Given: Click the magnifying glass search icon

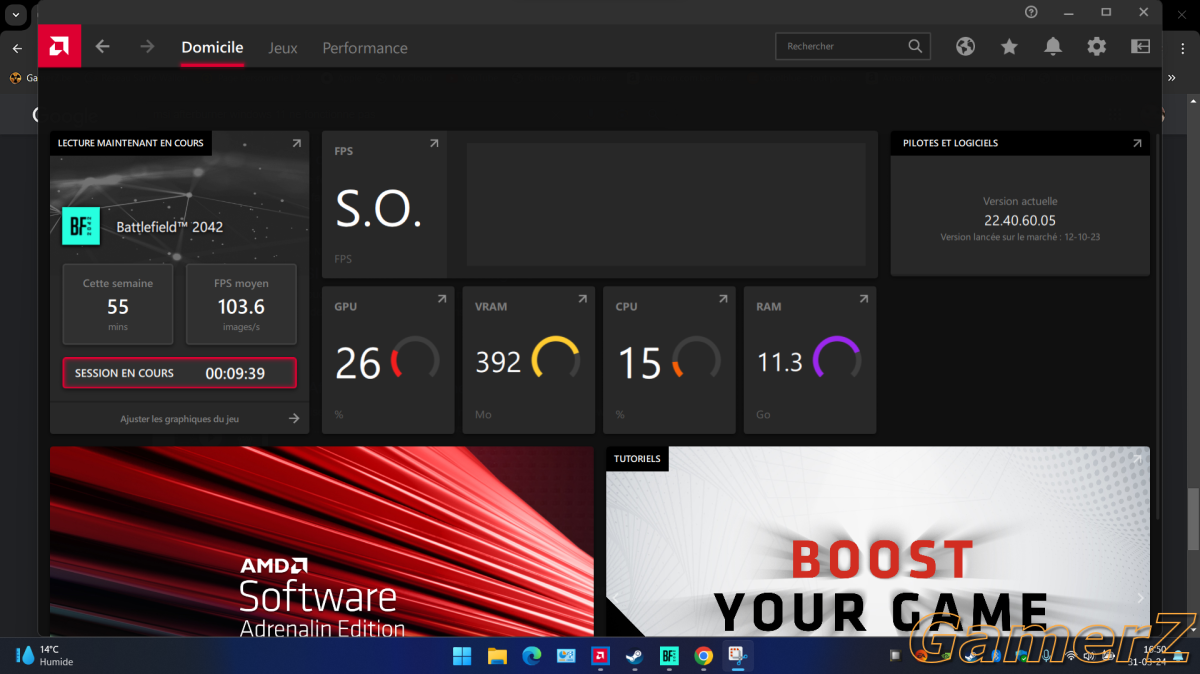Looking at the screenshot, I should coord(915,46).
